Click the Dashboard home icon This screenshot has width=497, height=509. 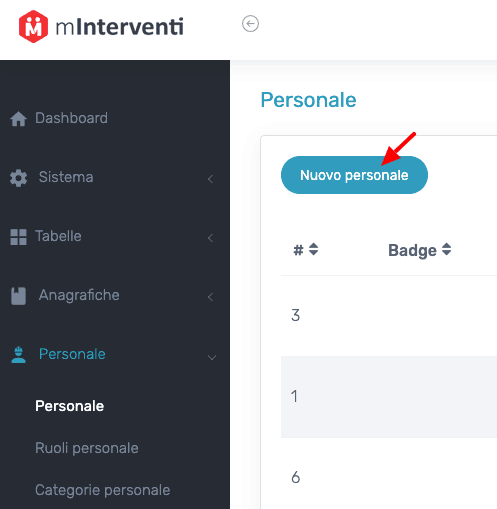coord(18,119)
